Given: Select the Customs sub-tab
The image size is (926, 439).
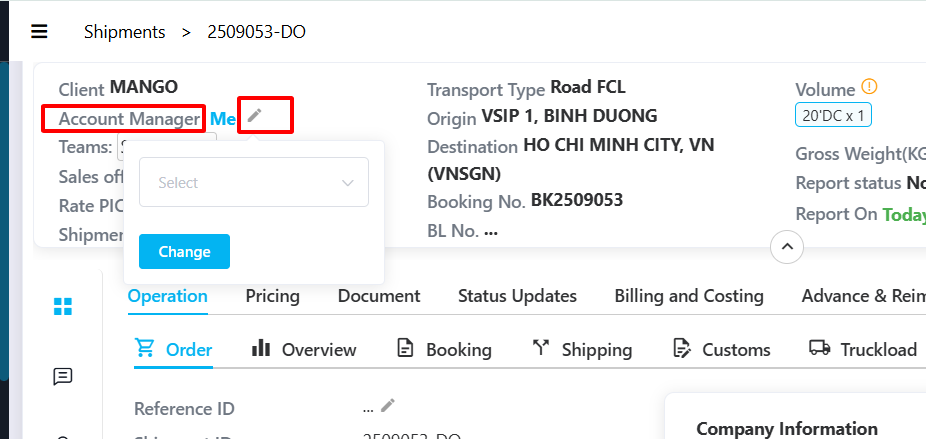Looking at the screenshot, I should point(722,350).
